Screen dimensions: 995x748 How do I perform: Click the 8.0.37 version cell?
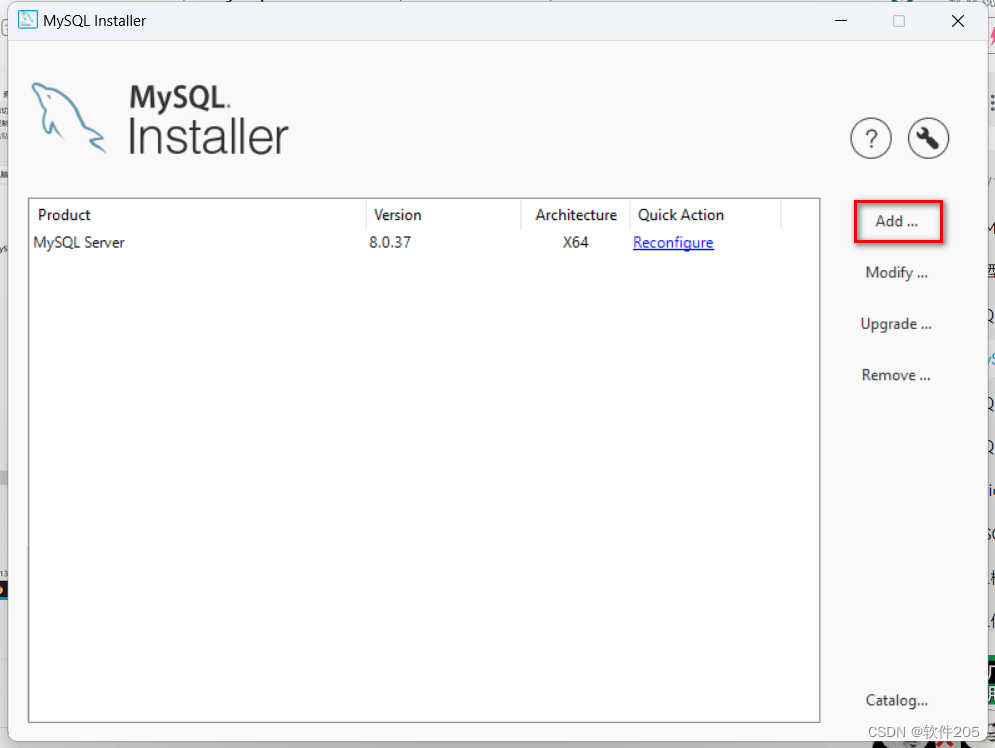click(x=390, y=242)
